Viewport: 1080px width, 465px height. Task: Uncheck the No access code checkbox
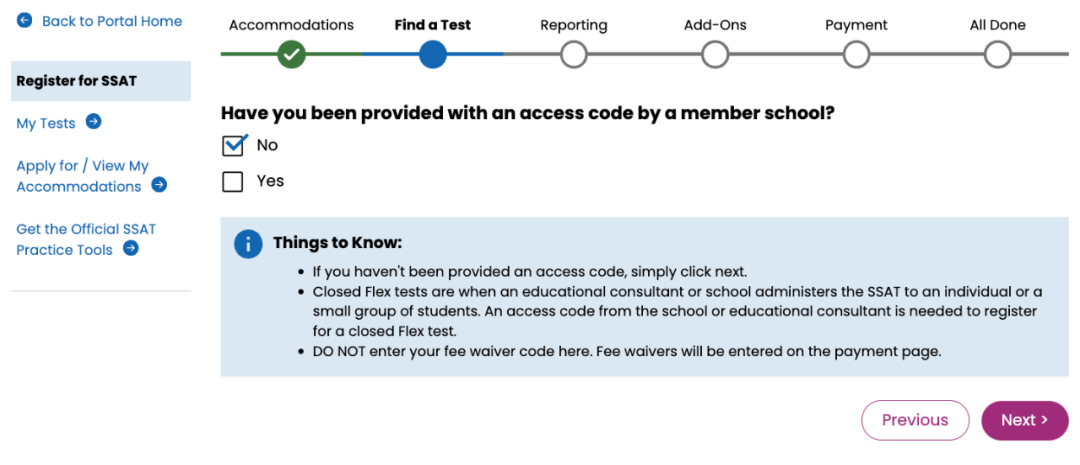tap(233, 146)
